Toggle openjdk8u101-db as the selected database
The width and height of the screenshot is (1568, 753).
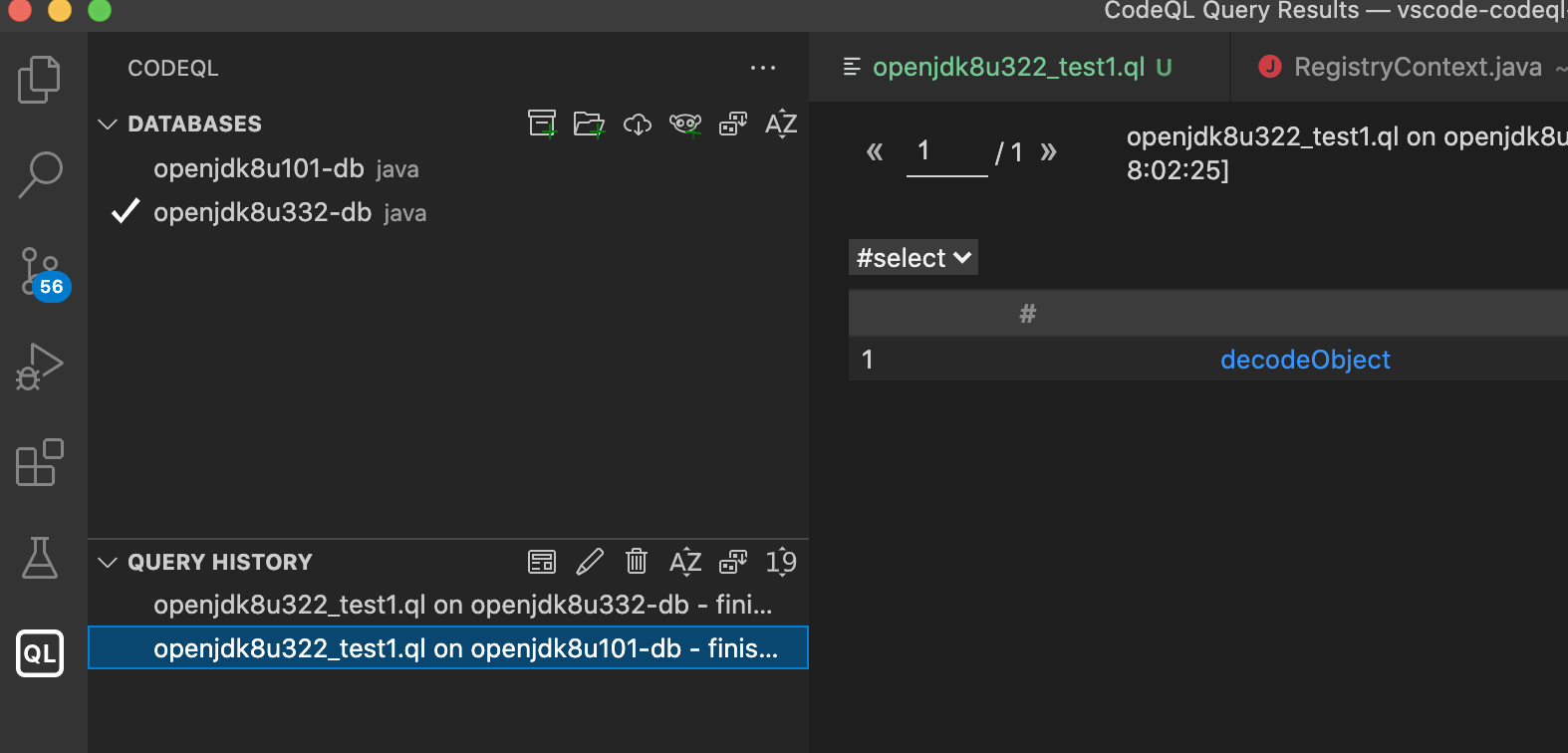(259, 168)
